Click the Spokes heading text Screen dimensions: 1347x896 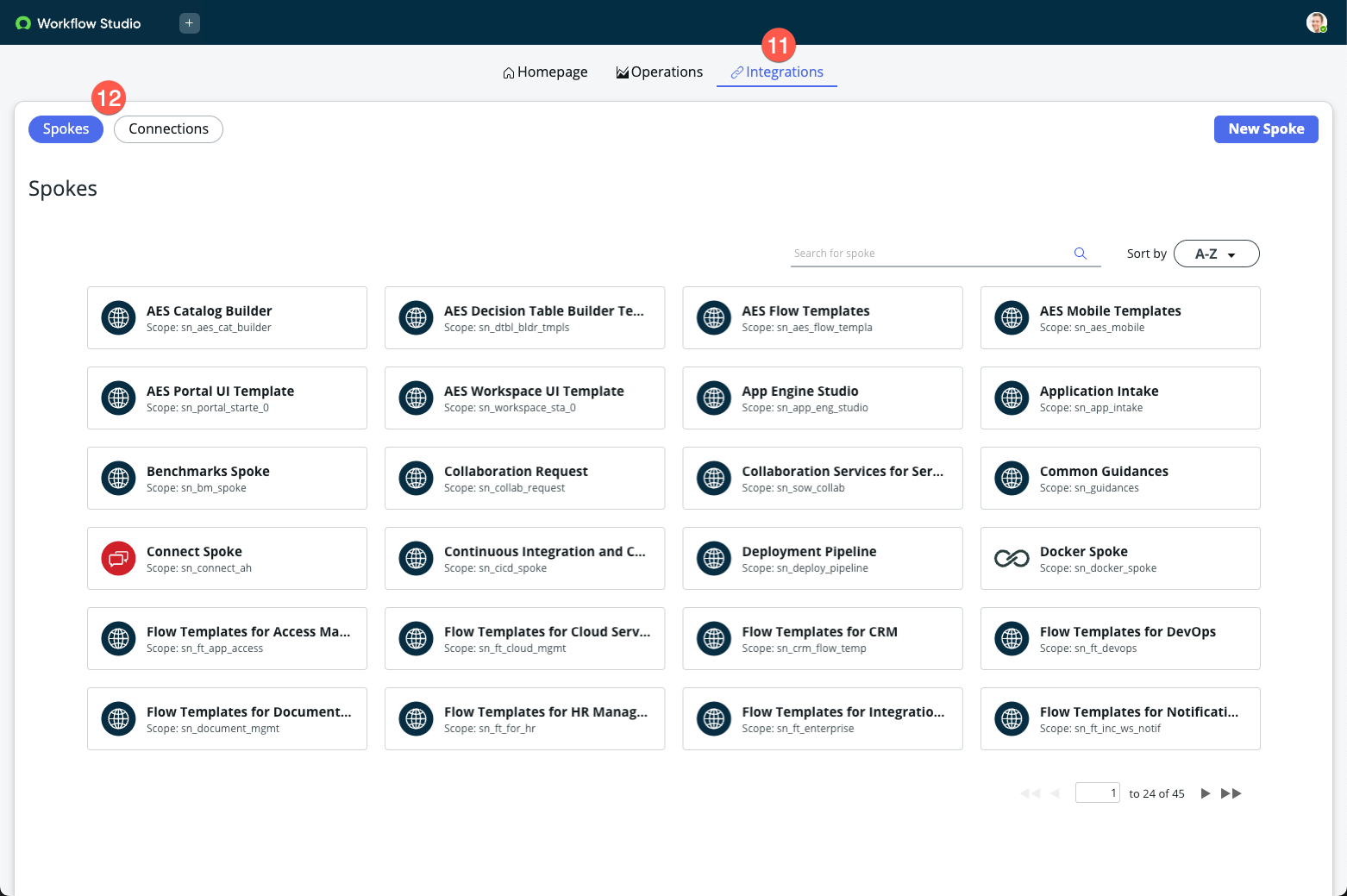[63, 189]
